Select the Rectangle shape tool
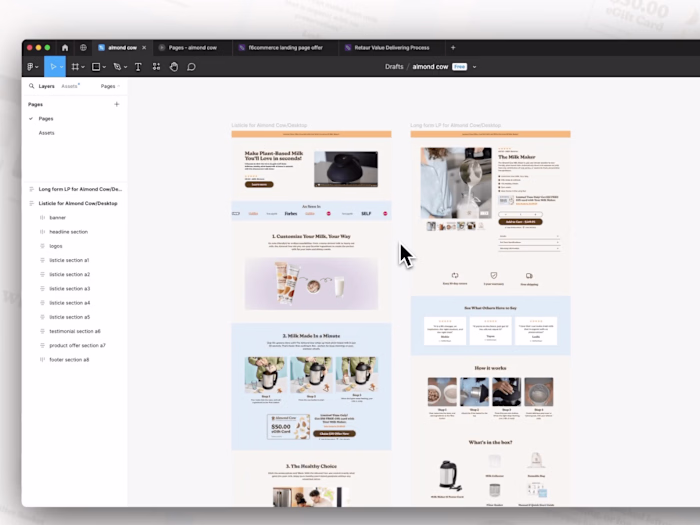 click(96, 67)
